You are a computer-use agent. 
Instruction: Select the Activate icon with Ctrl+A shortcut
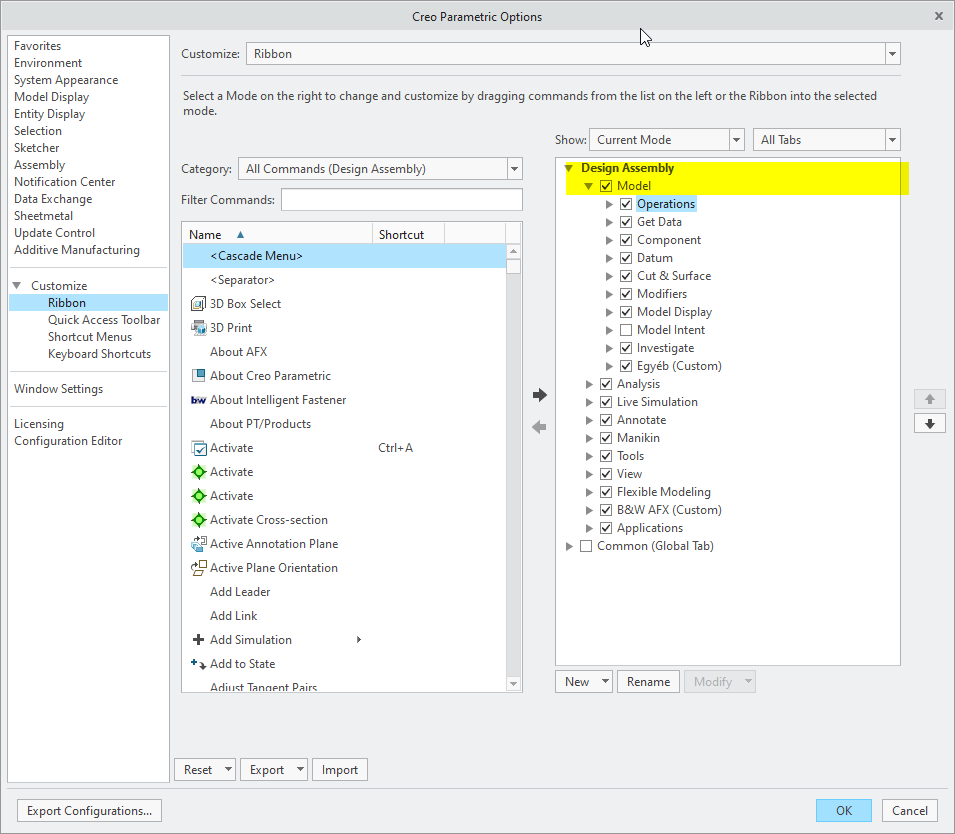click(199, 448)
